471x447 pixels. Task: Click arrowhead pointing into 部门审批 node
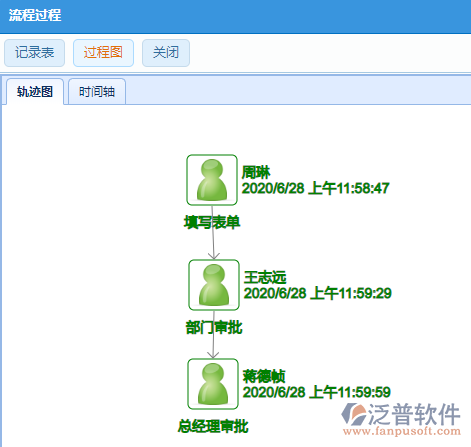pyautogui.click(x=214, y=256)
